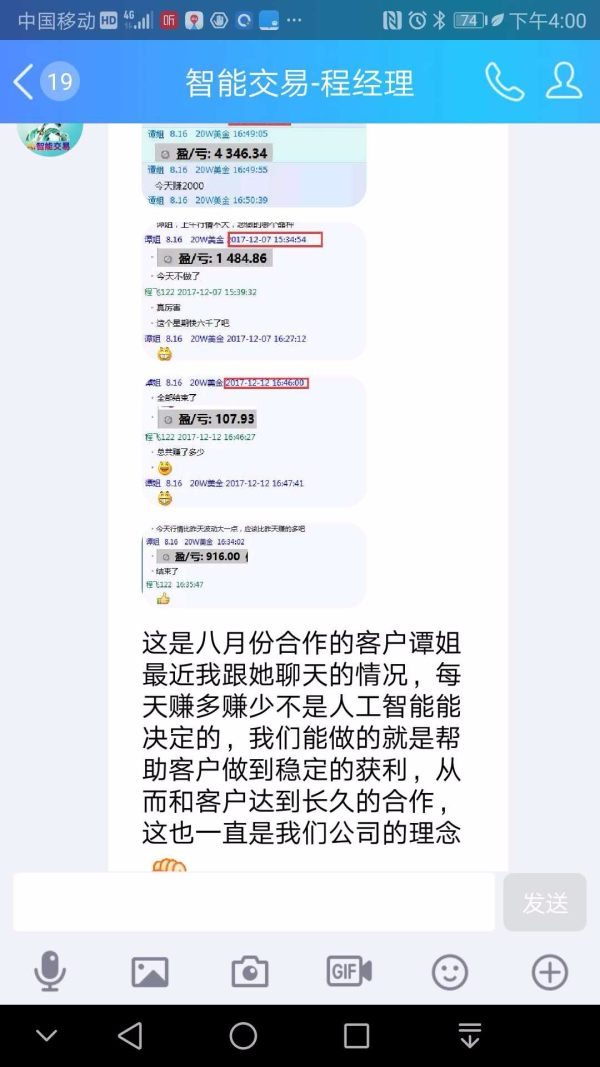Open recent apps square button
Screen dimensions: 600x1067
[x=356, y=1036]
